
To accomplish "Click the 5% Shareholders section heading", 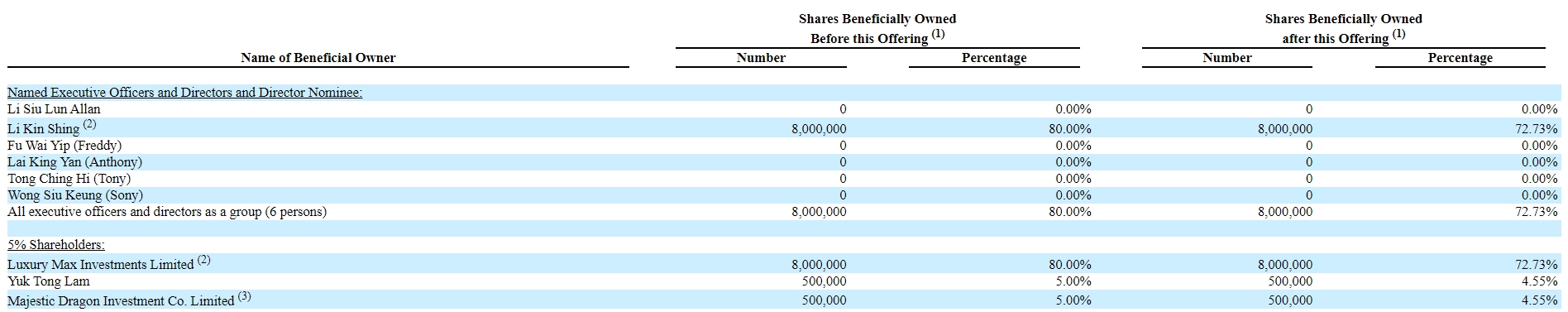I will (x=56, y=245).
